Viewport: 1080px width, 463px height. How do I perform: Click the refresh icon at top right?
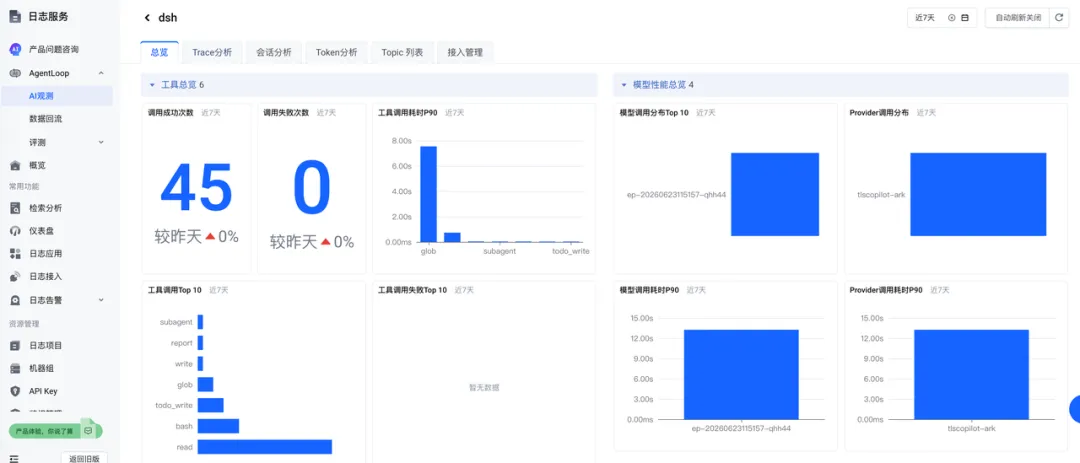tap(1059, 18)
